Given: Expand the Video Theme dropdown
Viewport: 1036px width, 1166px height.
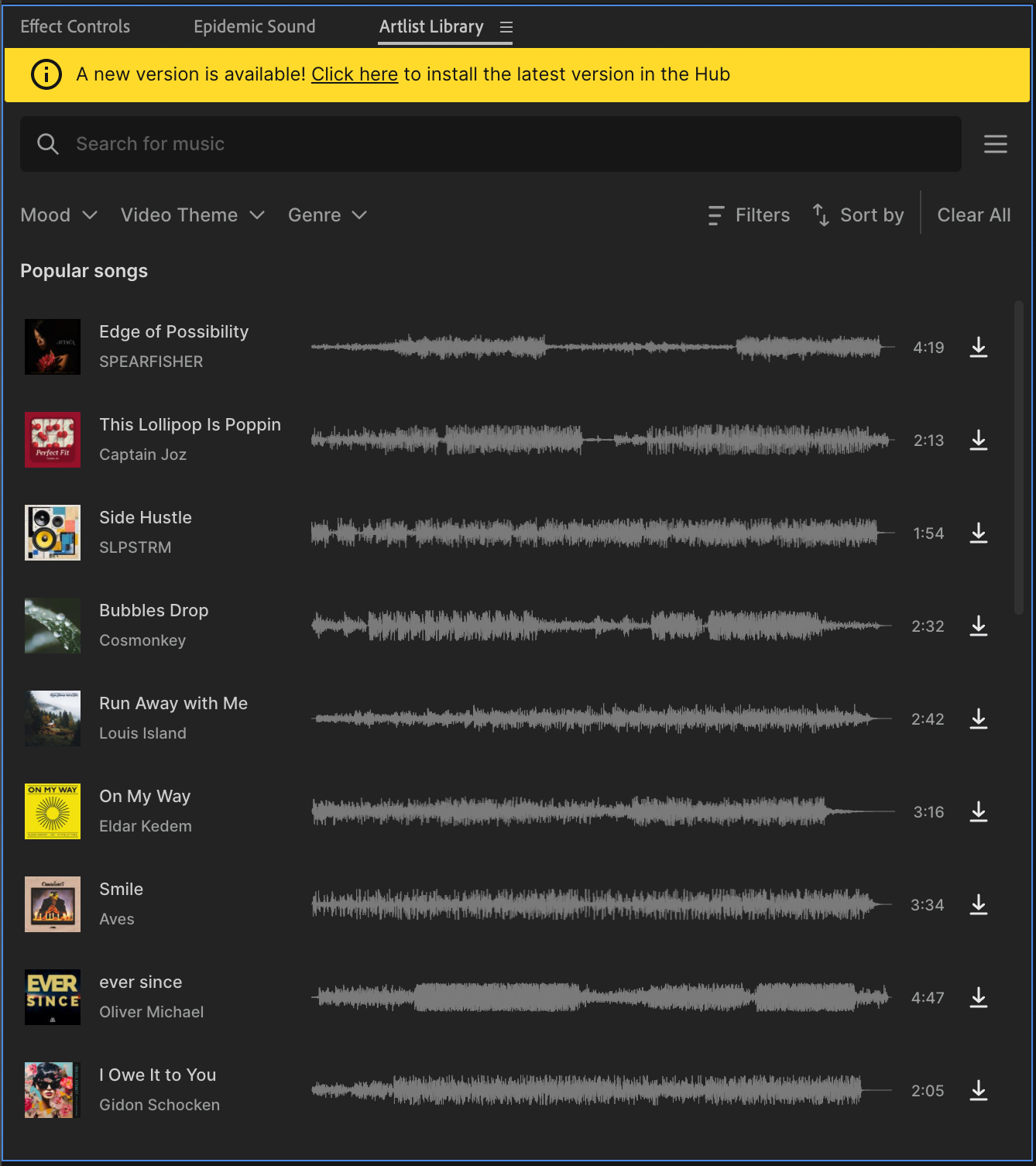Looking at the screenshot, I should (x=193, y=215).
